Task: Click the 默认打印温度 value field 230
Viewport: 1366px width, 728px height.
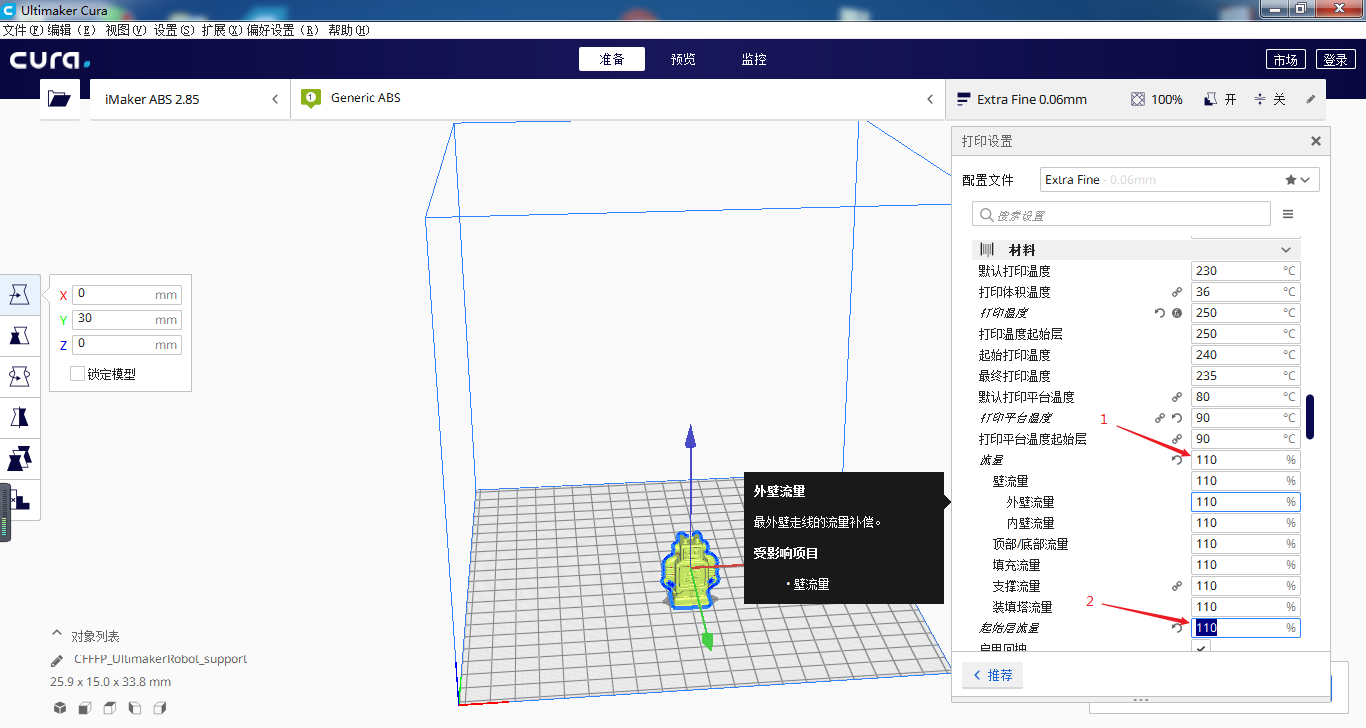Action: [x=1245, y=271]
